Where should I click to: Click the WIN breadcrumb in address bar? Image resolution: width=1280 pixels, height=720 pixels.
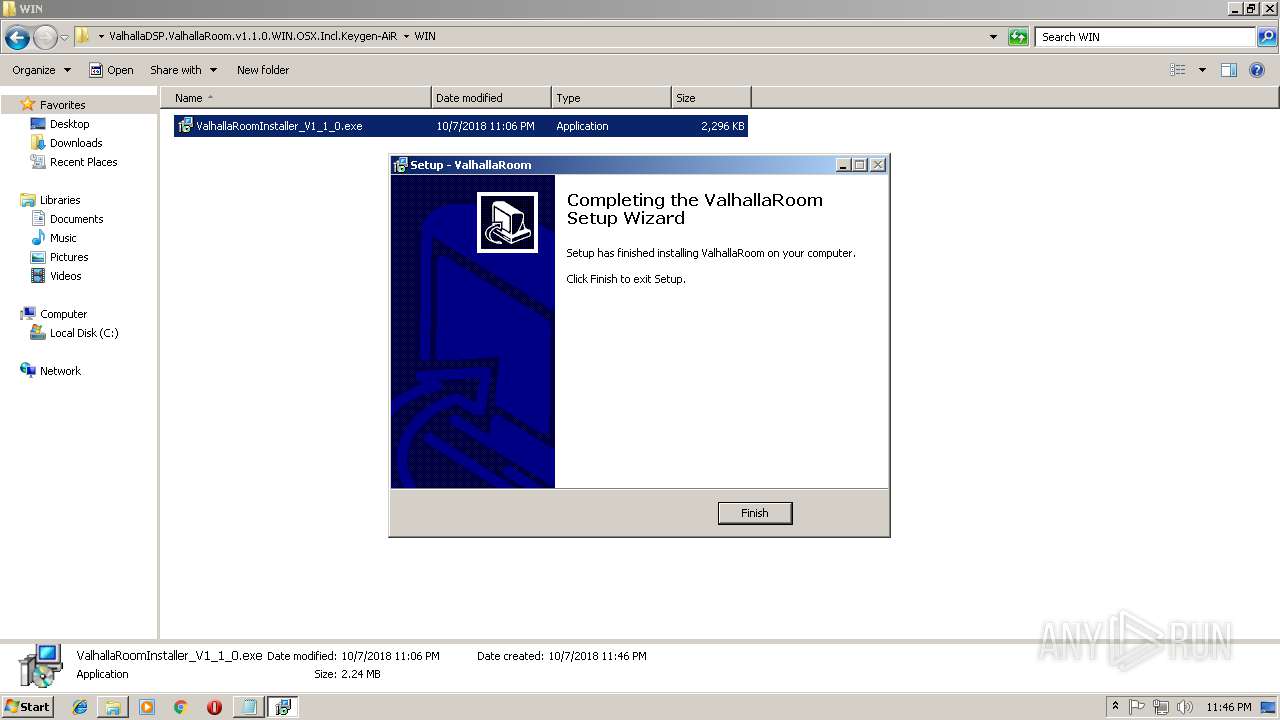point(425,37)
